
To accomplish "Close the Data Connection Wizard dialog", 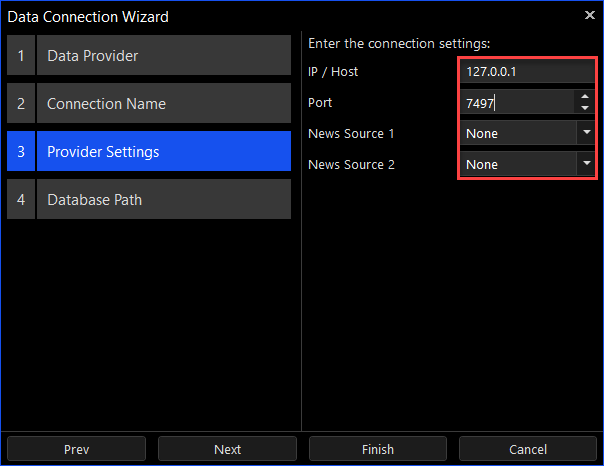I will tap(589, 16).
